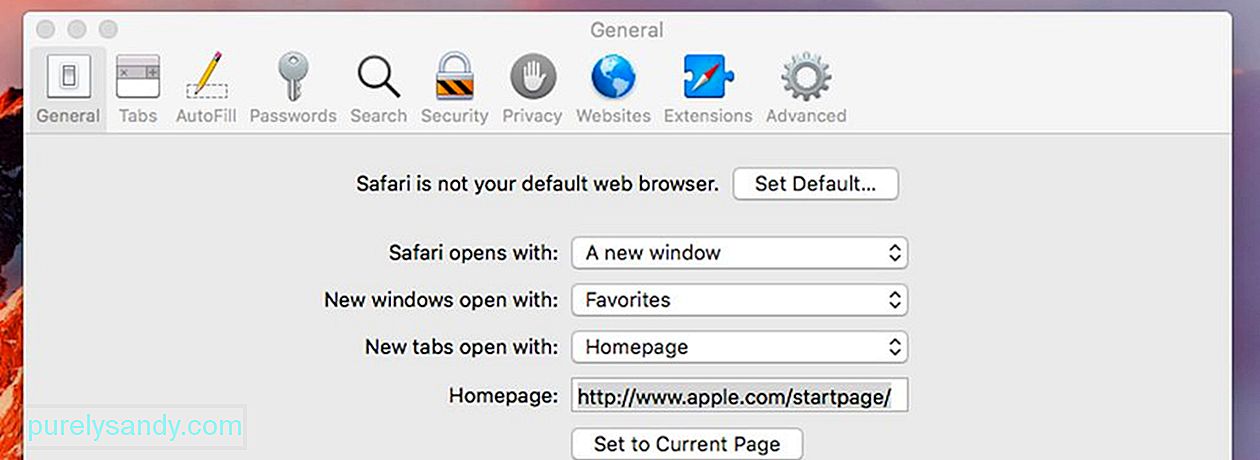The image size is (1260, 460).
Task: Select Search magnifying glass icon
Action: [x=378, y=77]
